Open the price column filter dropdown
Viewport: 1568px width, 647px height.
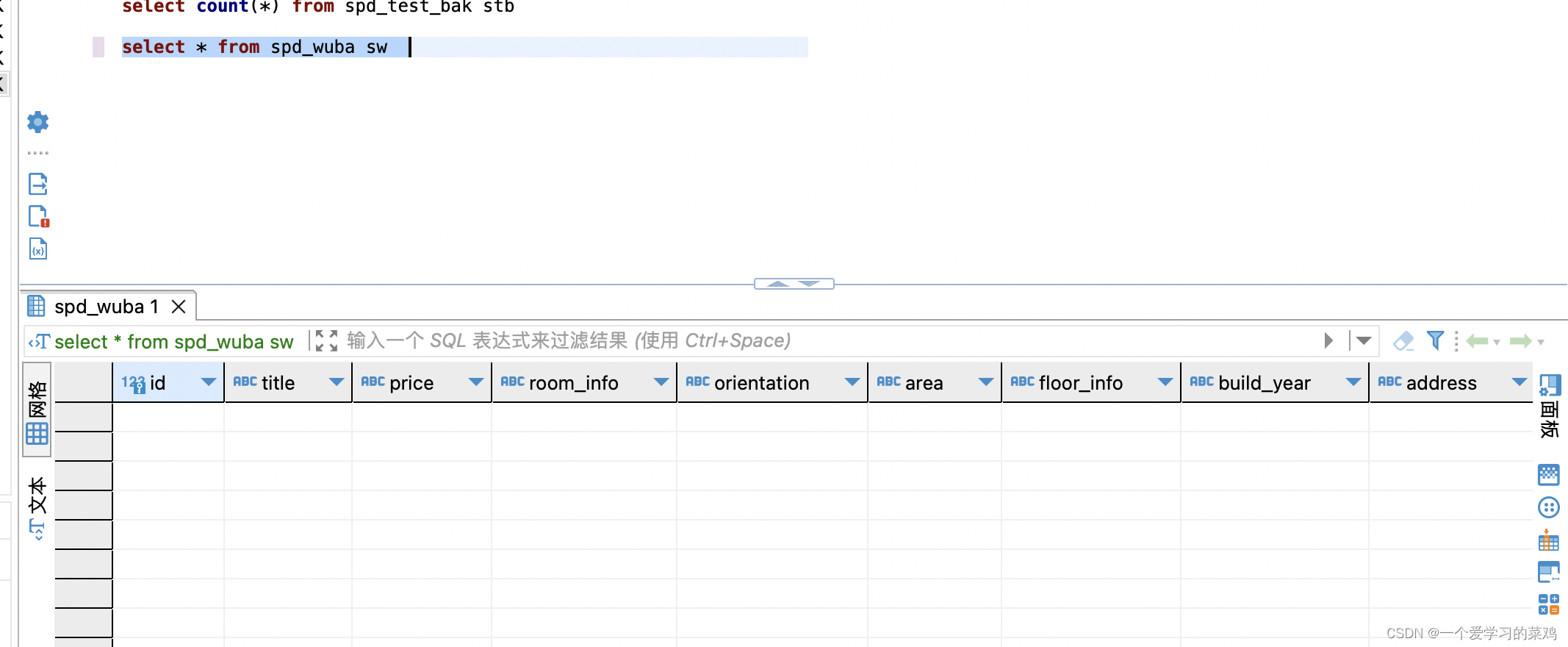tap(476, 382)
